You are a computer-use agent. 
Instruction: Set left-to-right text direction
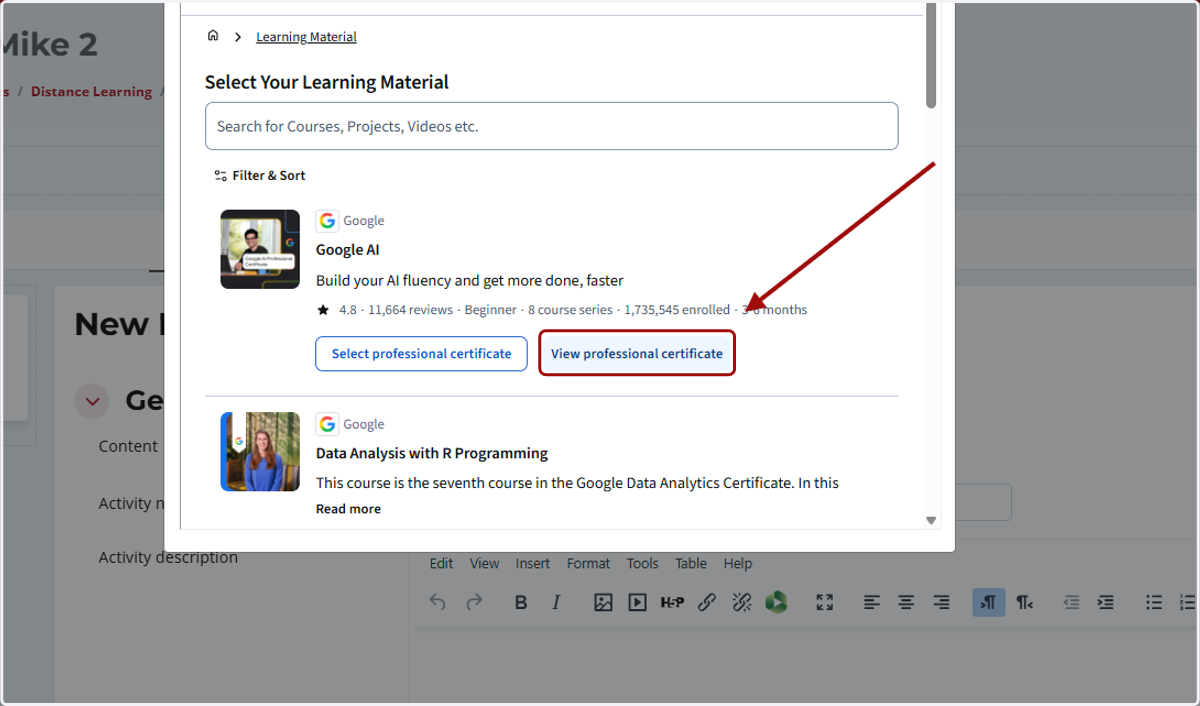click(x=989, y=602)
